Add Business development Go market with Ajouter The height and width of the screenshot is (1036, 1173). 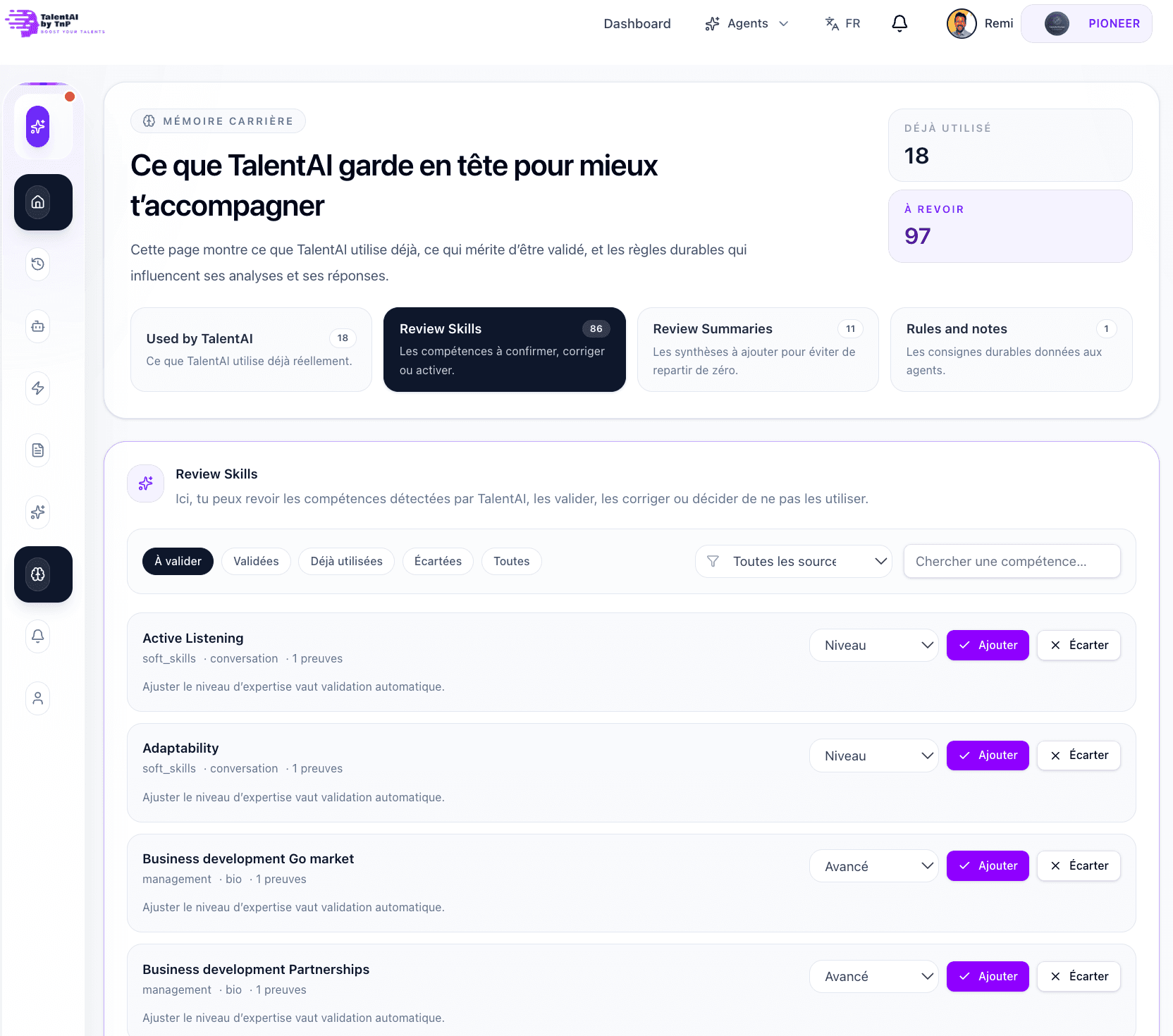(x=988, y=866)
